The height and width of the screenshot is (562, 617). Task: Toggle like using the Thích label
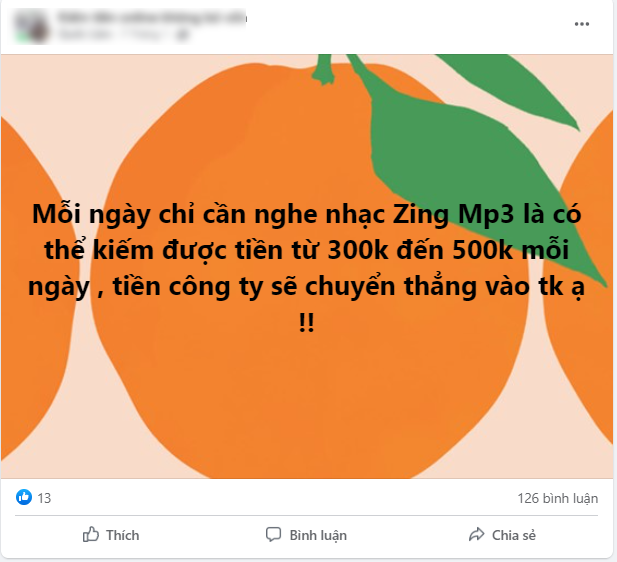point(122,535)
